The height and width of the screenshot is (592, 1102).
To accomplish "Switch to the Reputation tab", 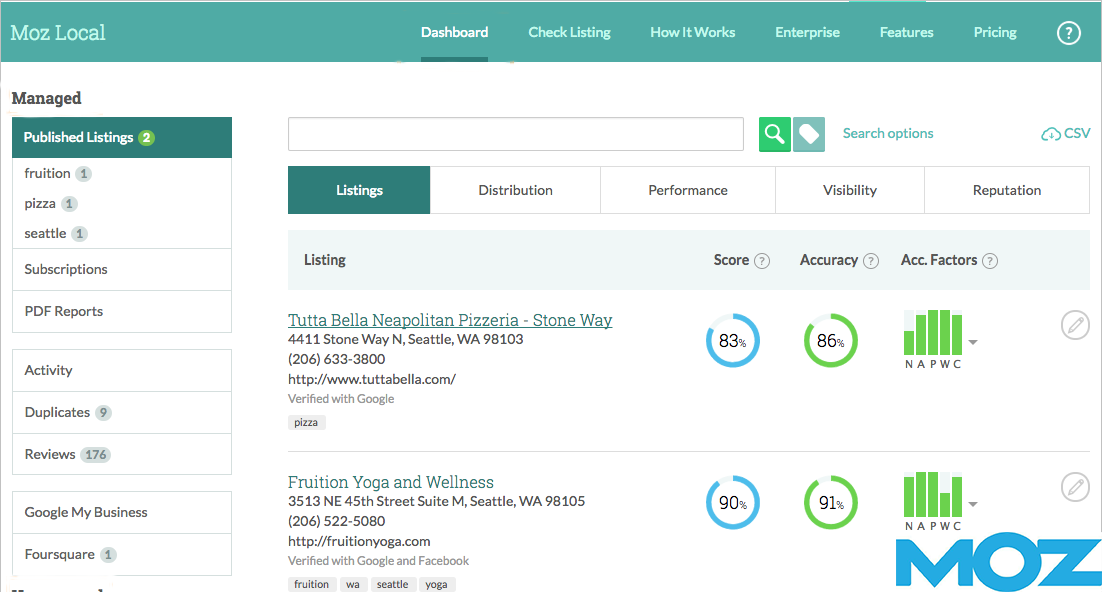I will tap(1006, 190).
